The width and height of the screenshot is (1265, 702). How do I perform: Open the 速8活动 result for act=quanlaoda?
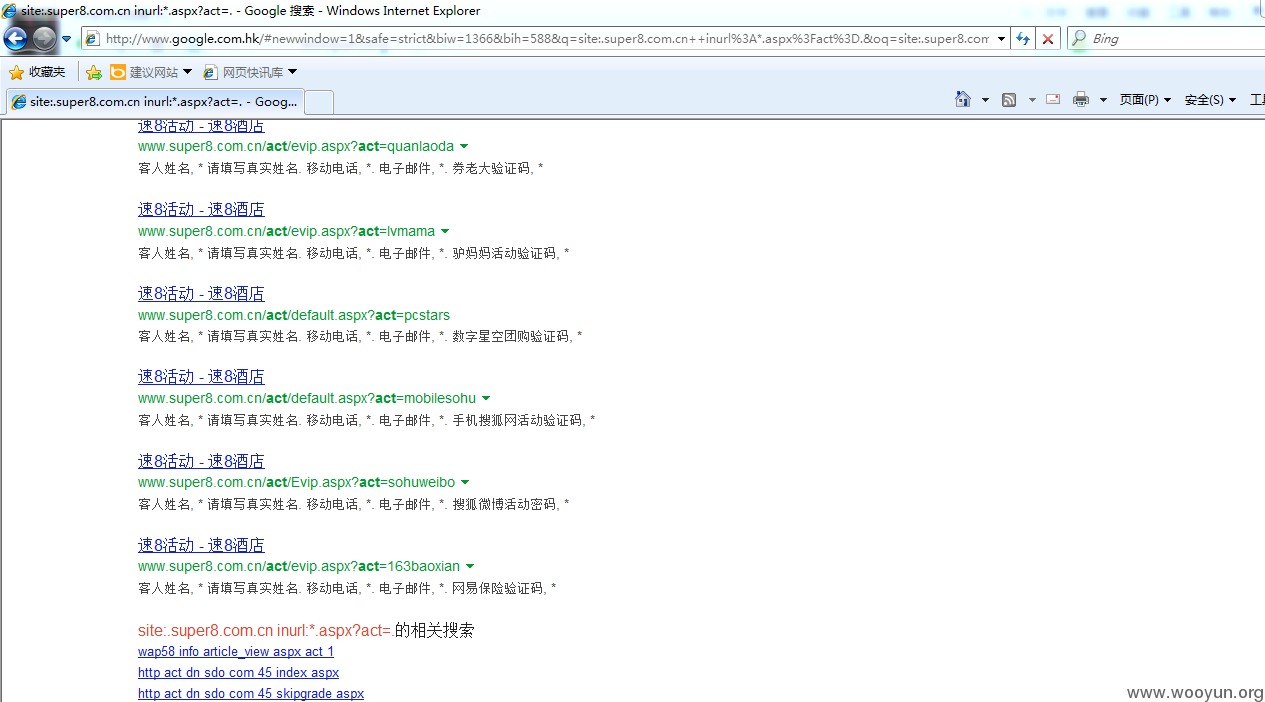[201, 126]
